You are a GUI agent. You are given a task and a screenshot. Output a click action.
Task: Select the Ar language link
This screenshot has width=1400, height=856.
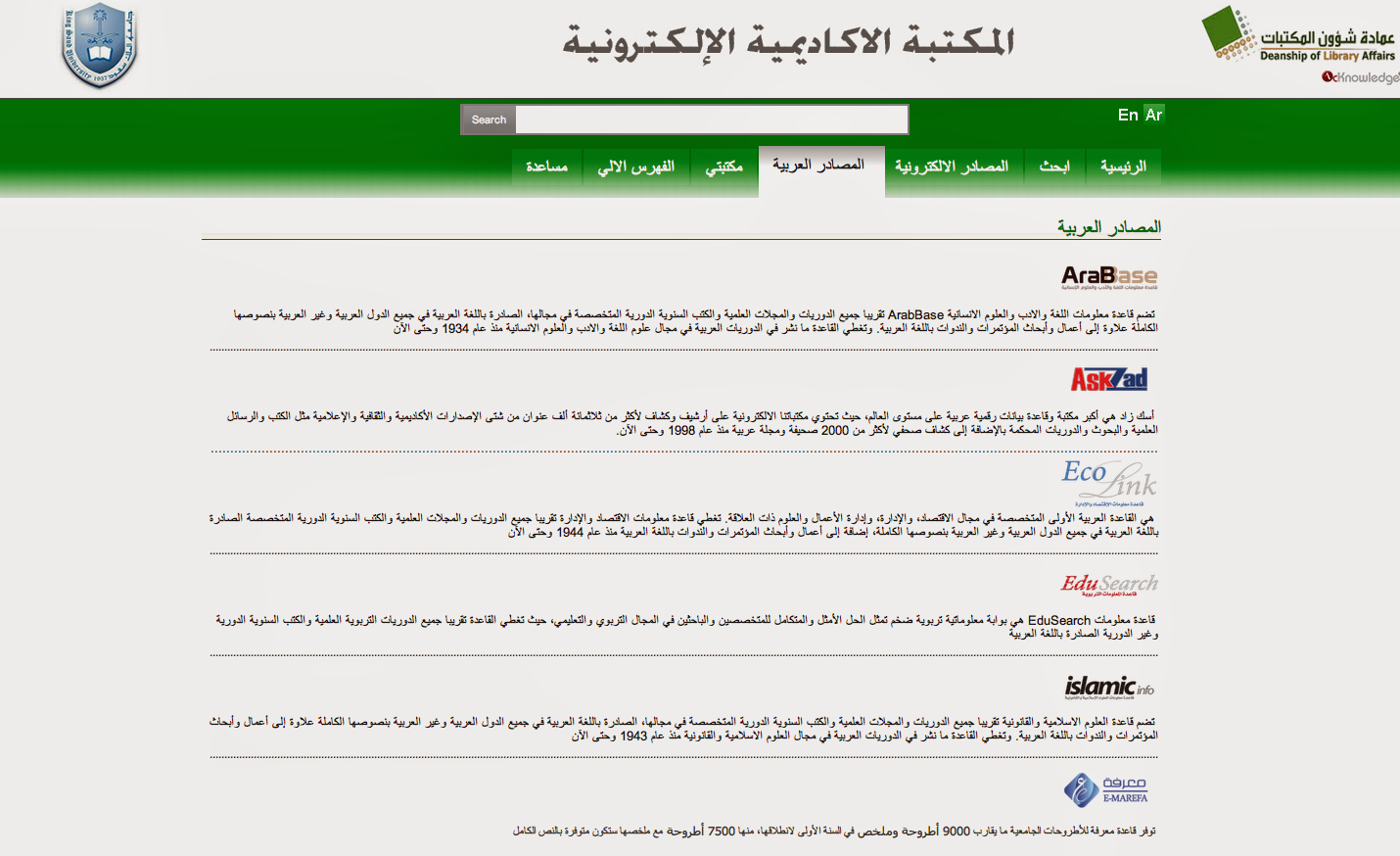(1153, 115)
